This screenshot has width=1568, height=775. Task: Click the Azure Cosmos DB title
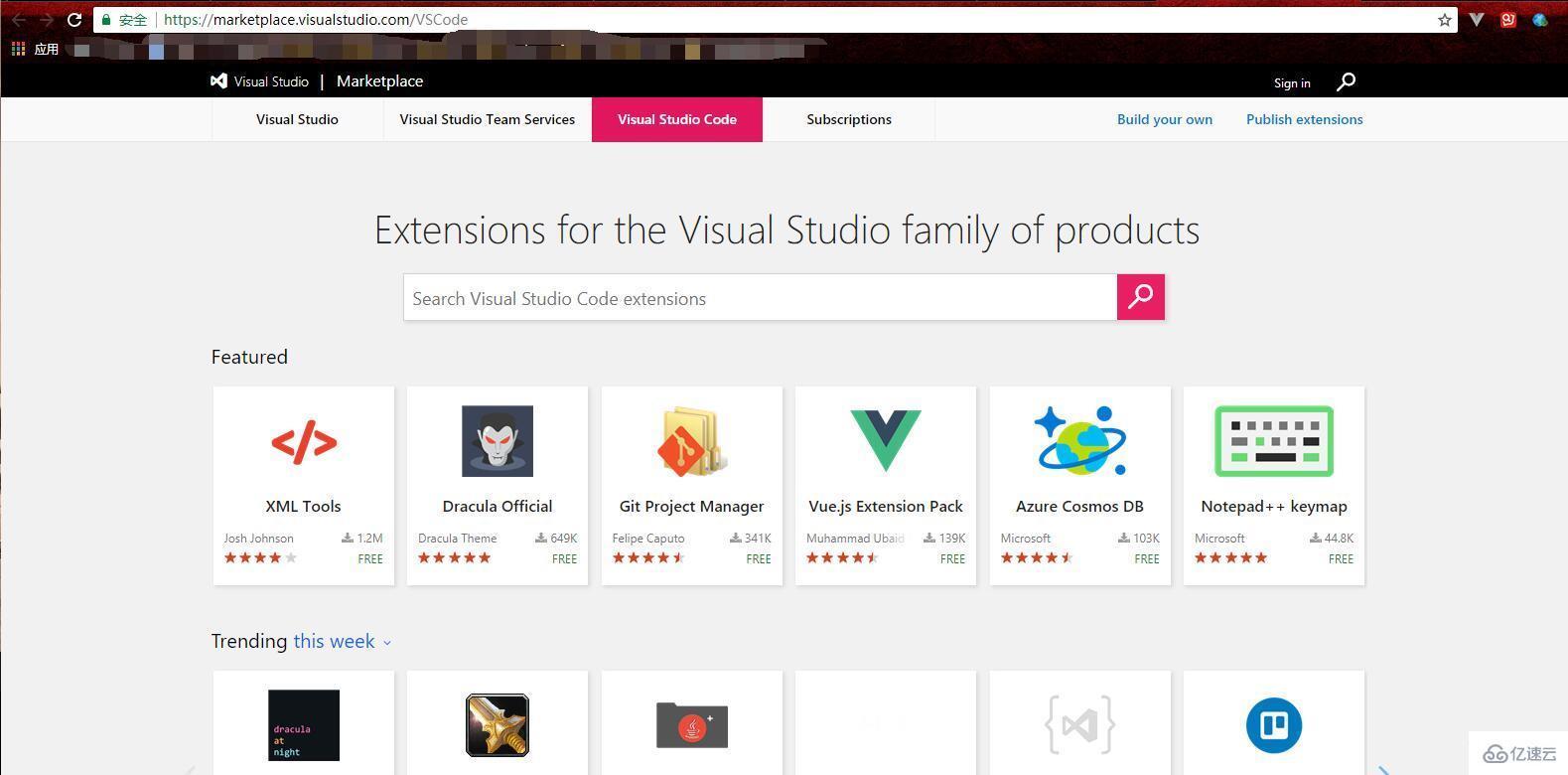click(1080, 507)
